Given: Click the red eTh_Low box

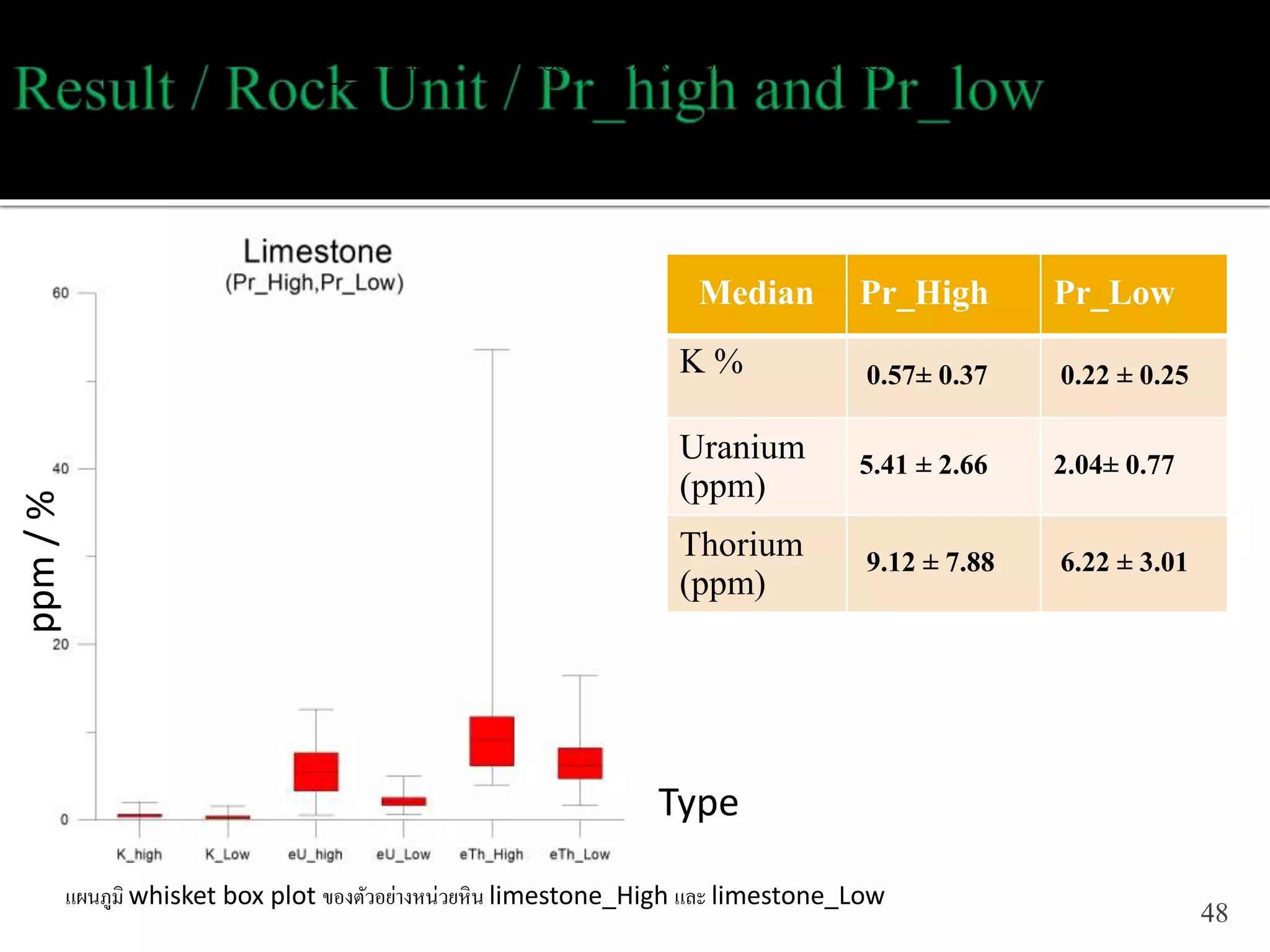Looking at the screenshot, I should (580, 763).
